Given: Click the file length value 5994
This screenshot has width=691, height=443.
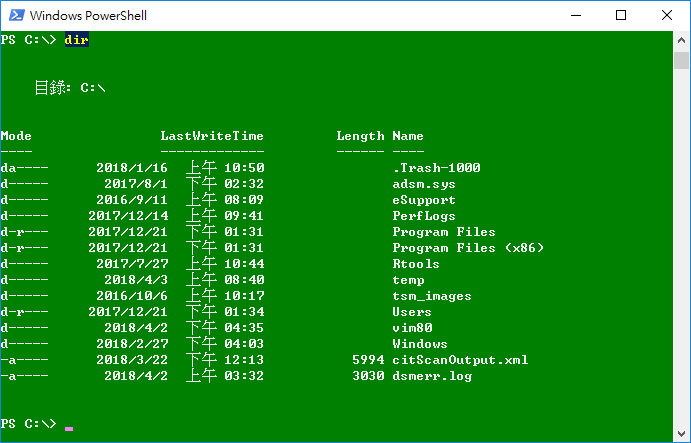Looking at the screenshot, I should tap(368, 360).
